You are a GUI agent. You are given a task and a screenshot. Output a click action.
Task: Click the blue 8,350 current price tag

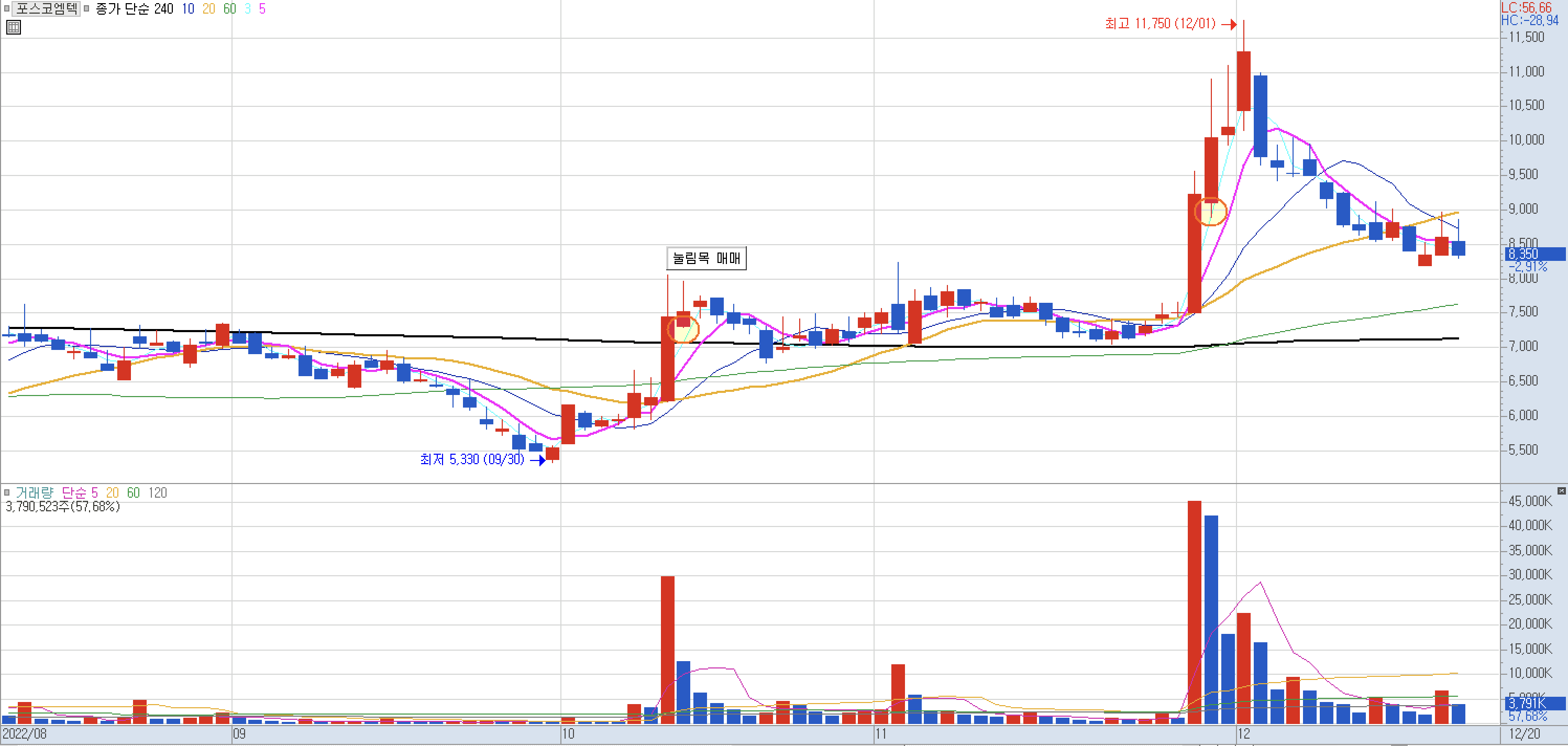coord(1534,254)
